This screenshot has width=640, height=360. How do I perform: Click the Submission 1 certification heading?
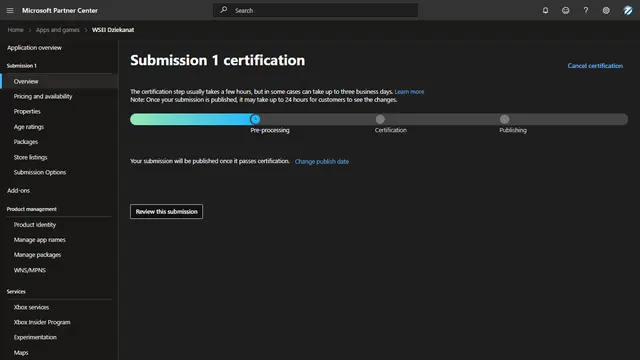218,60
